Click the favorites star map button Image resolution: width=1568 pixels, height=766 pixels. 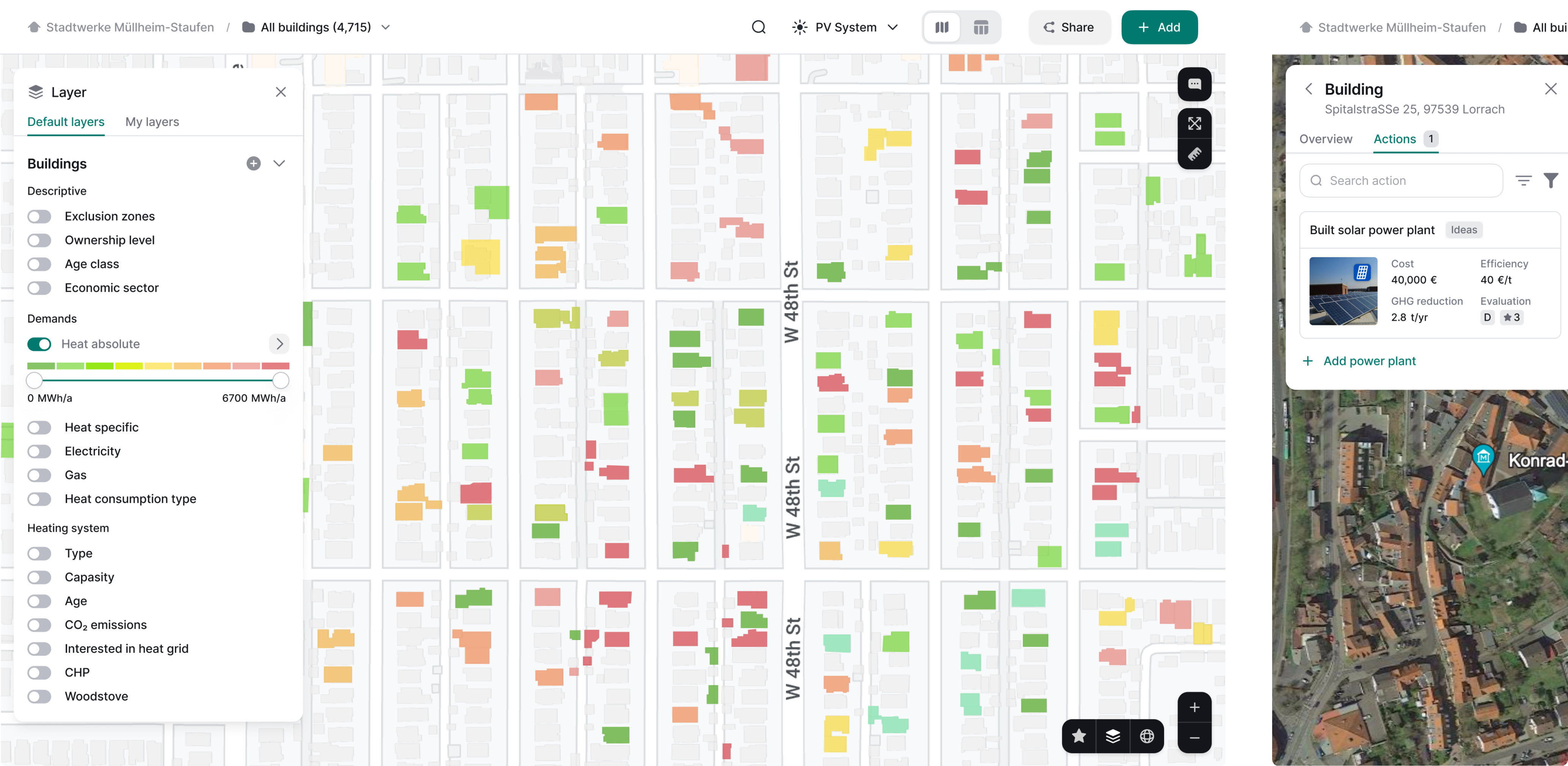(1079, 736)
